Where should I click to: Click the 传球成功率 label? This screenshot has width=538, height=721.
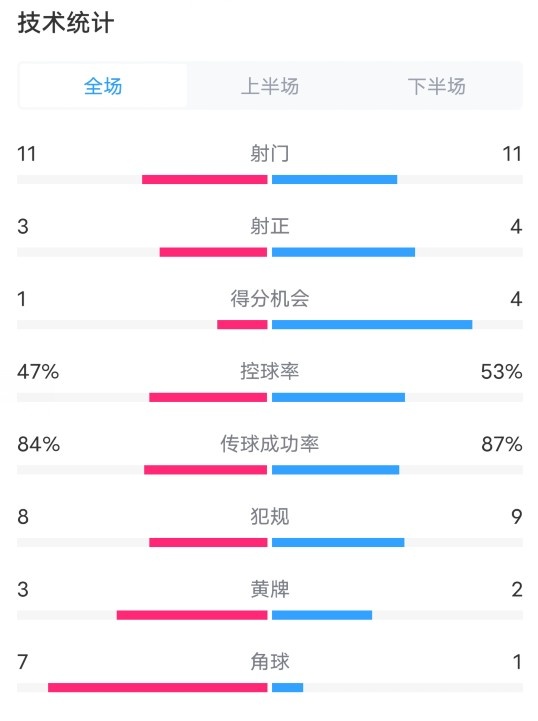point(269,444)
